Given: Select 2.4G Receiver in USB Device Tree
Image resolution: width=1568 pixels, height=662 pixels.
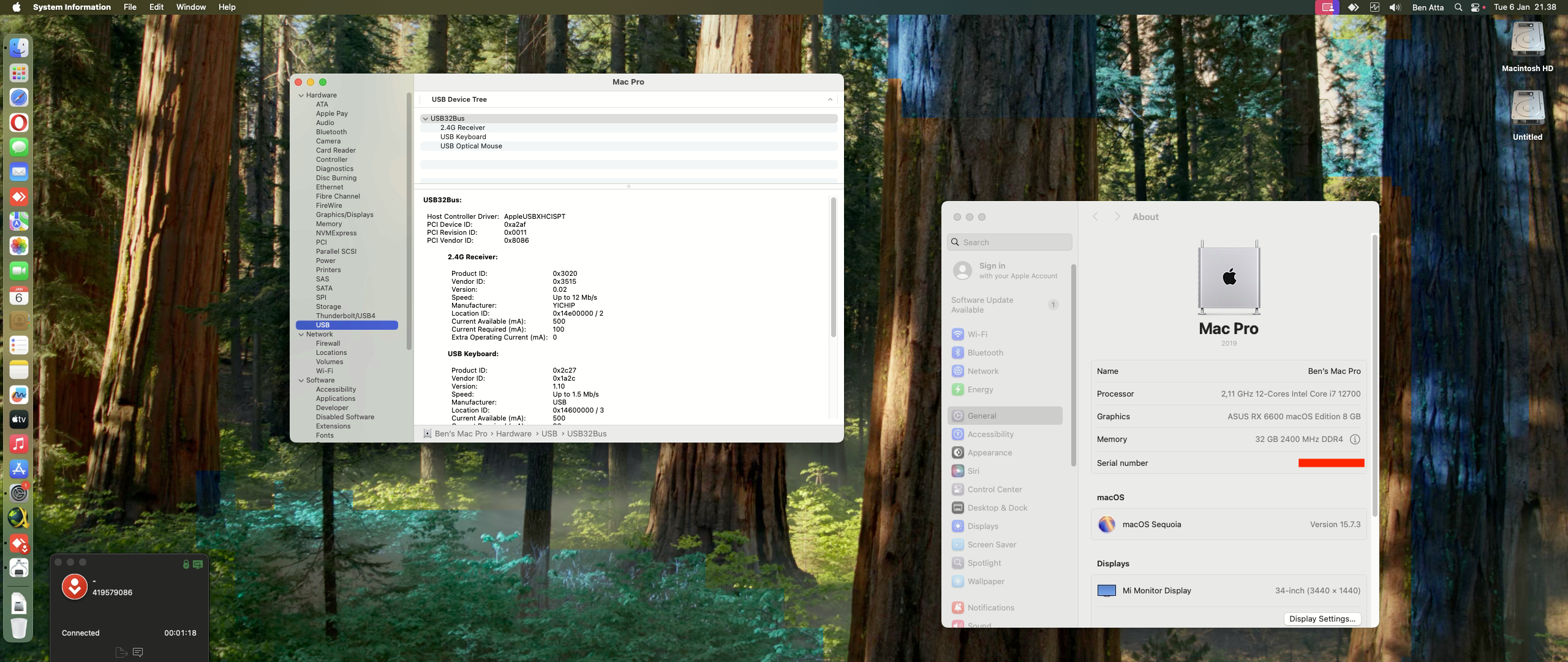Looking at the screenshot, I should (x=628, y=128).
